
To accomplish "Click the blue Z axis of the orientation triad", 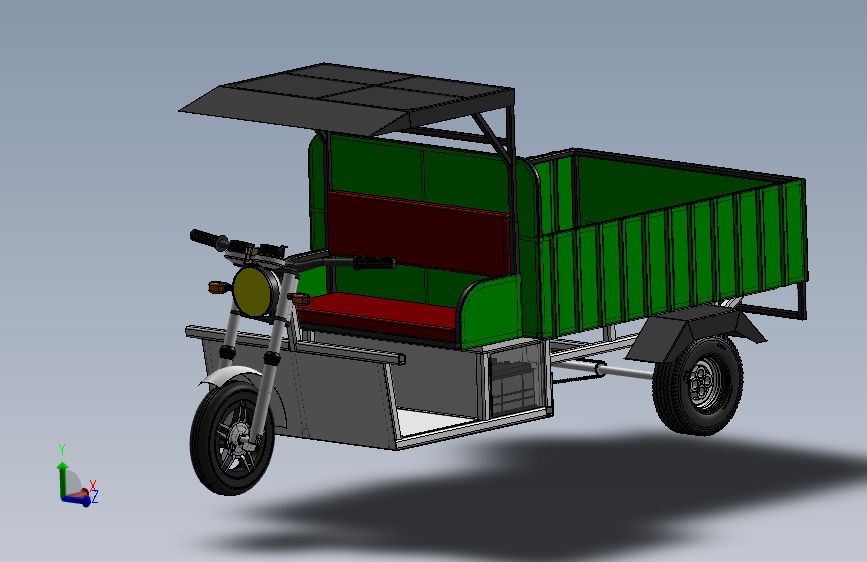I will click(76, 500).
